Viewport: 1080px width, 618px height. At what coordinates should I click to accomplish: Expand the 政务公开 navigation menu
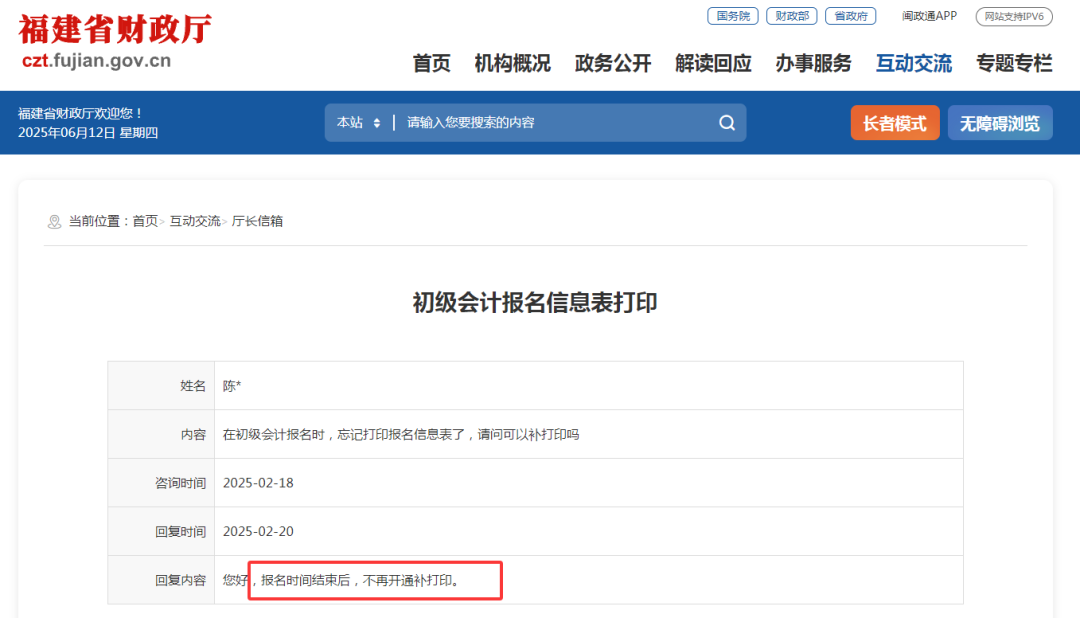(x=612, y=63)
